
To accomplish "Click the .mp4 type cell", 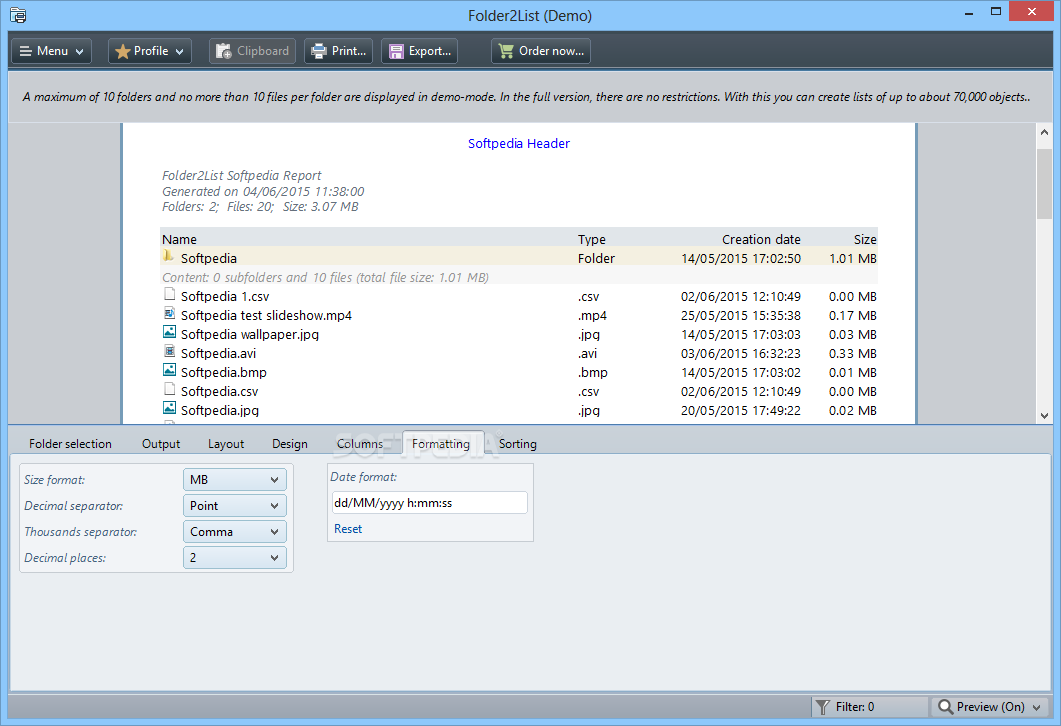I will pos(592,315).
